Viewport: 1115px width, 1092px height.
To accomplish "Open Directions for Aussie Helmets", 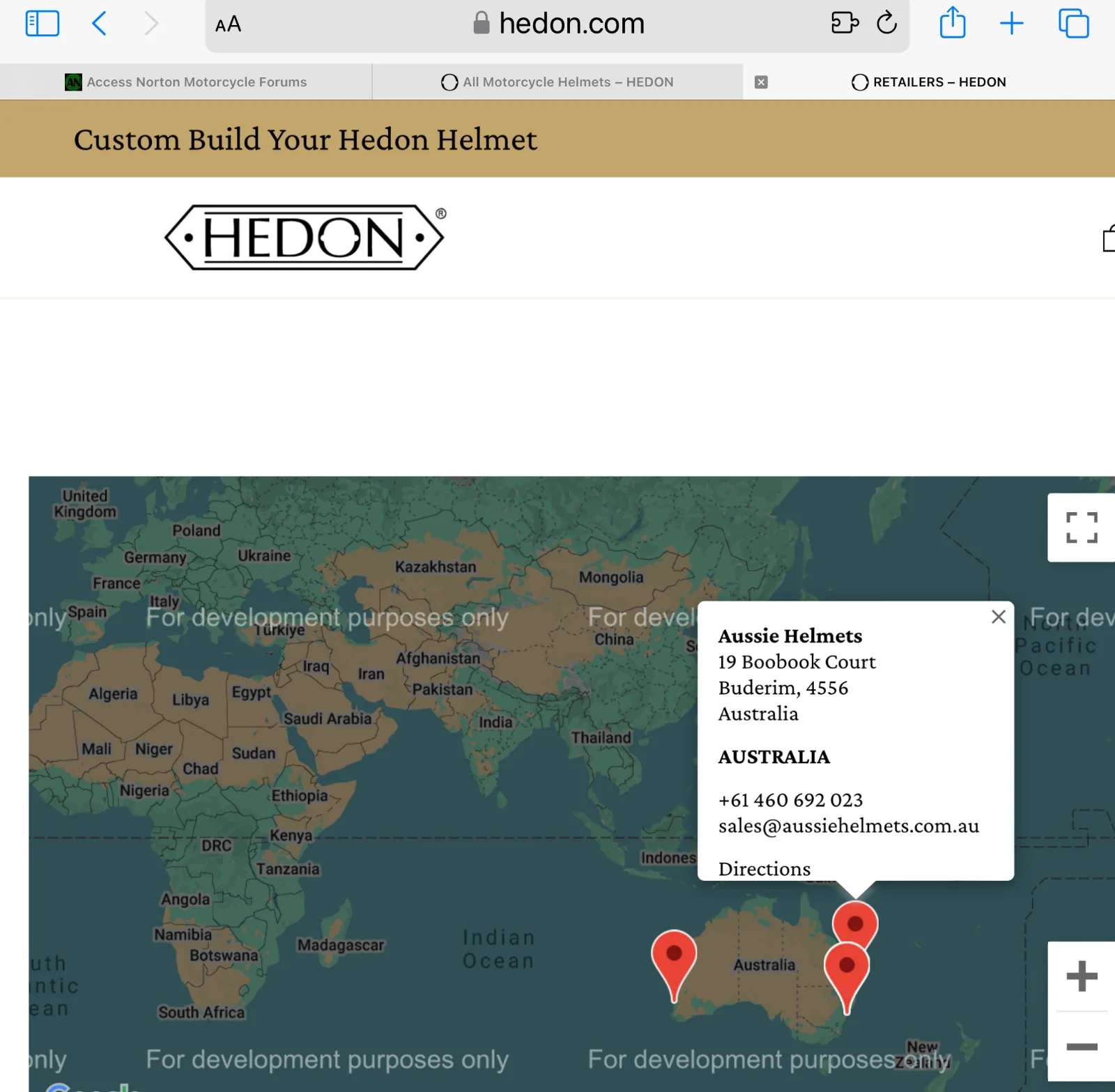I will 764,869.
